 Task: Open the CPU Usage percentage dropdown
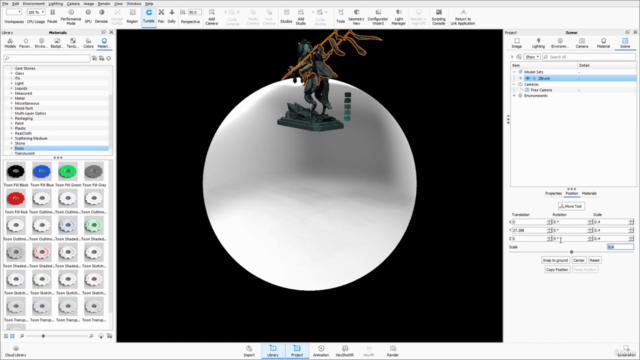(36, 12)
